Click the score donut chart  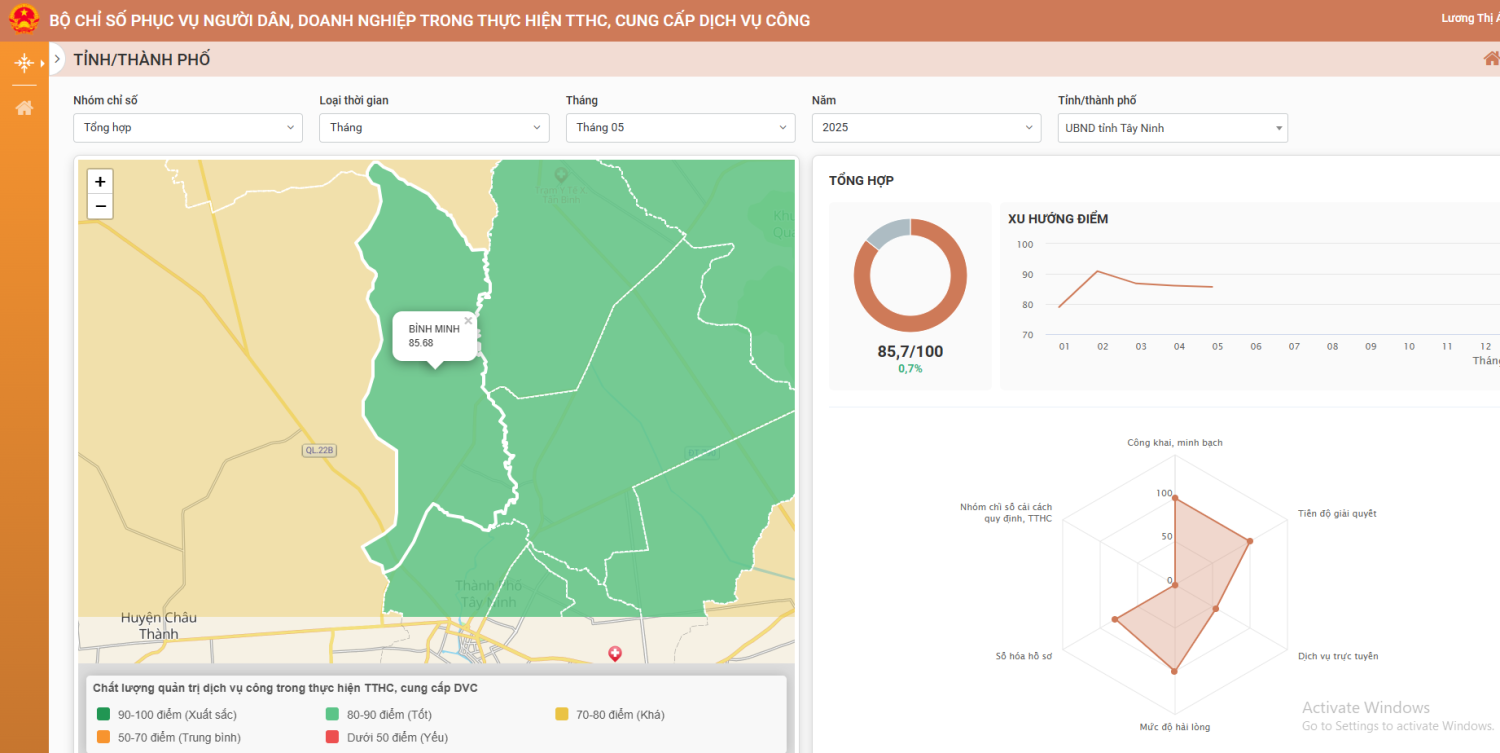pyautogui.click(x=910, y=275)
